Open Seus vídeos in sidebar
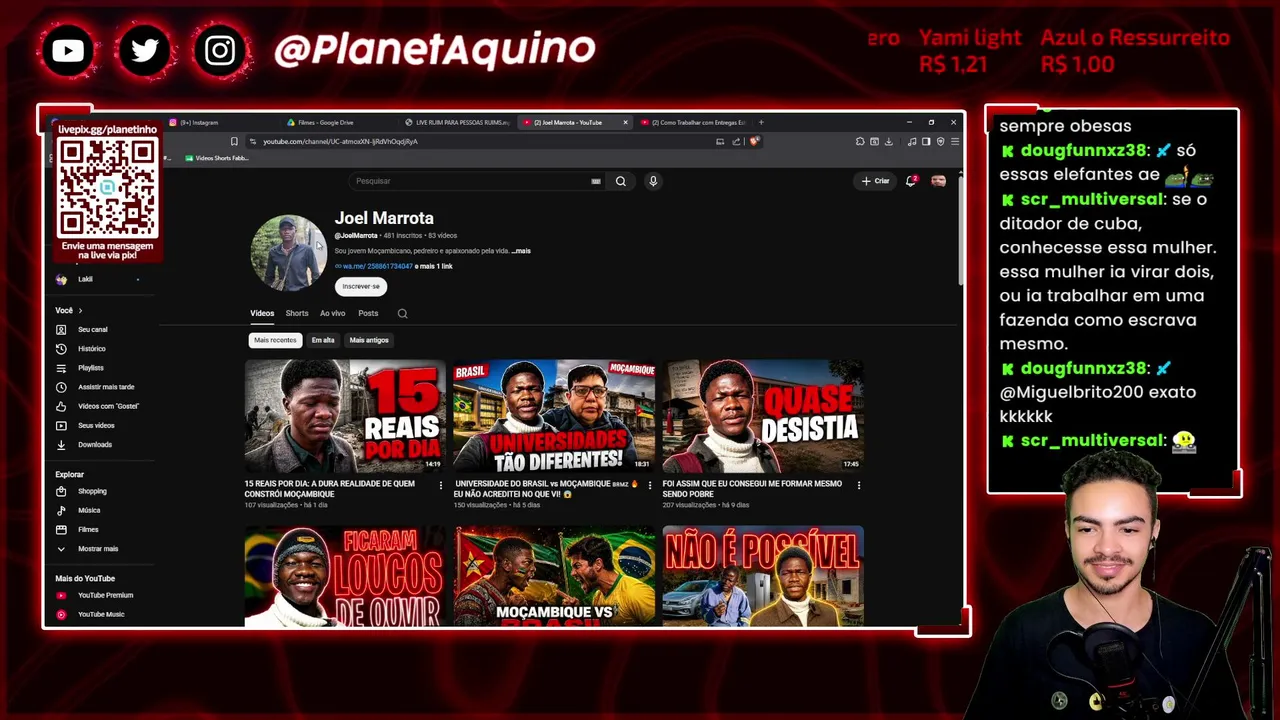The image size is (1280, 720). (x=96, y=426)
